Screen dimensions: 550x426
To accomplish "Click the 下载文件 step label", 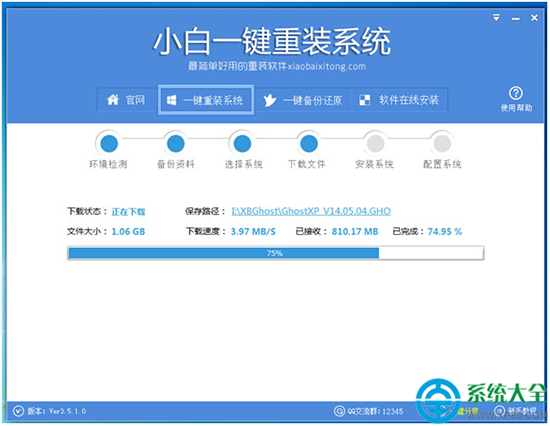I will (x=307, y=164).
